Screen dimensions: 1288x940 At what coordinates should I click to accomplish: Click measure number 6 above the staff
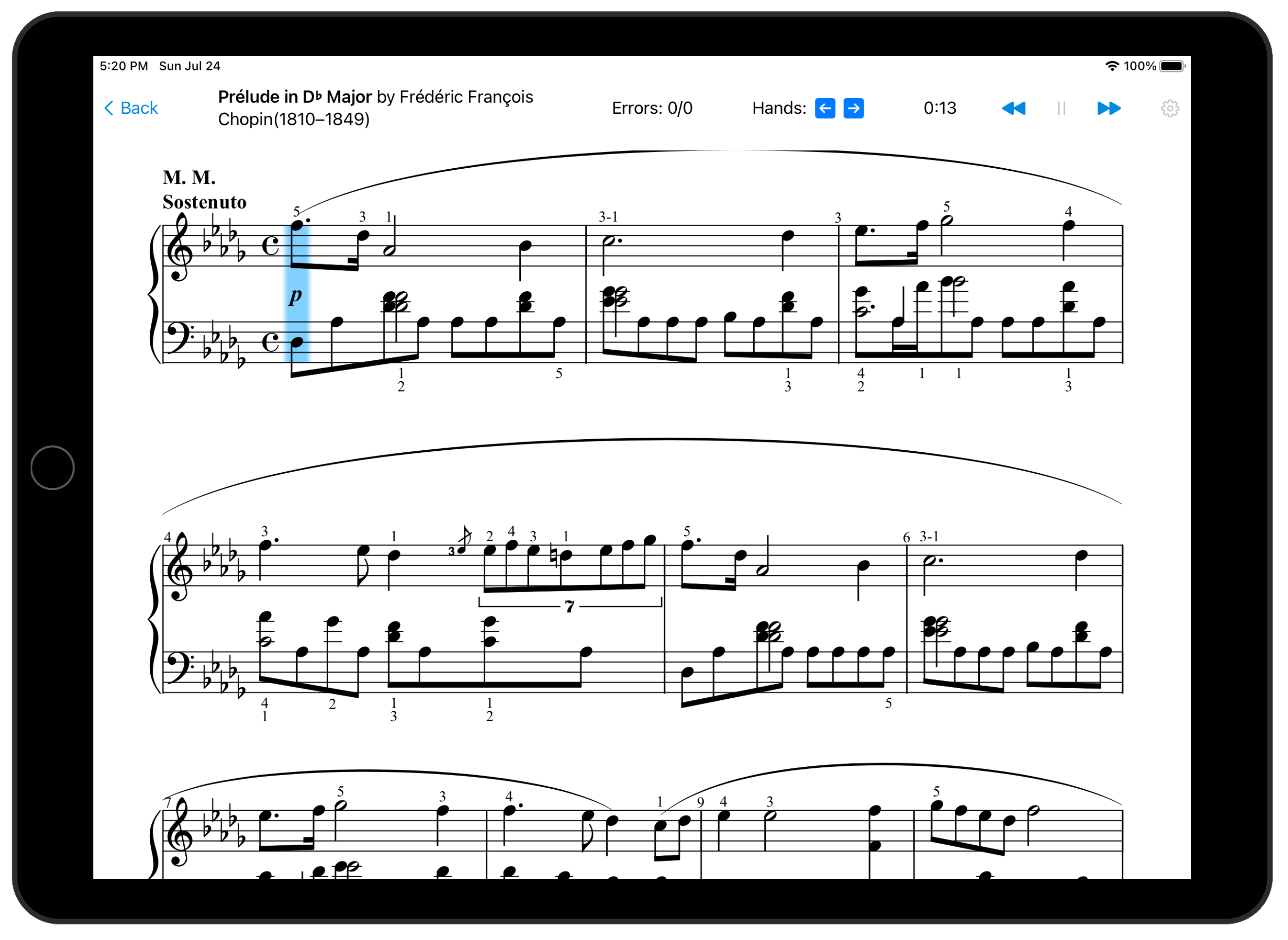point(908,538)
